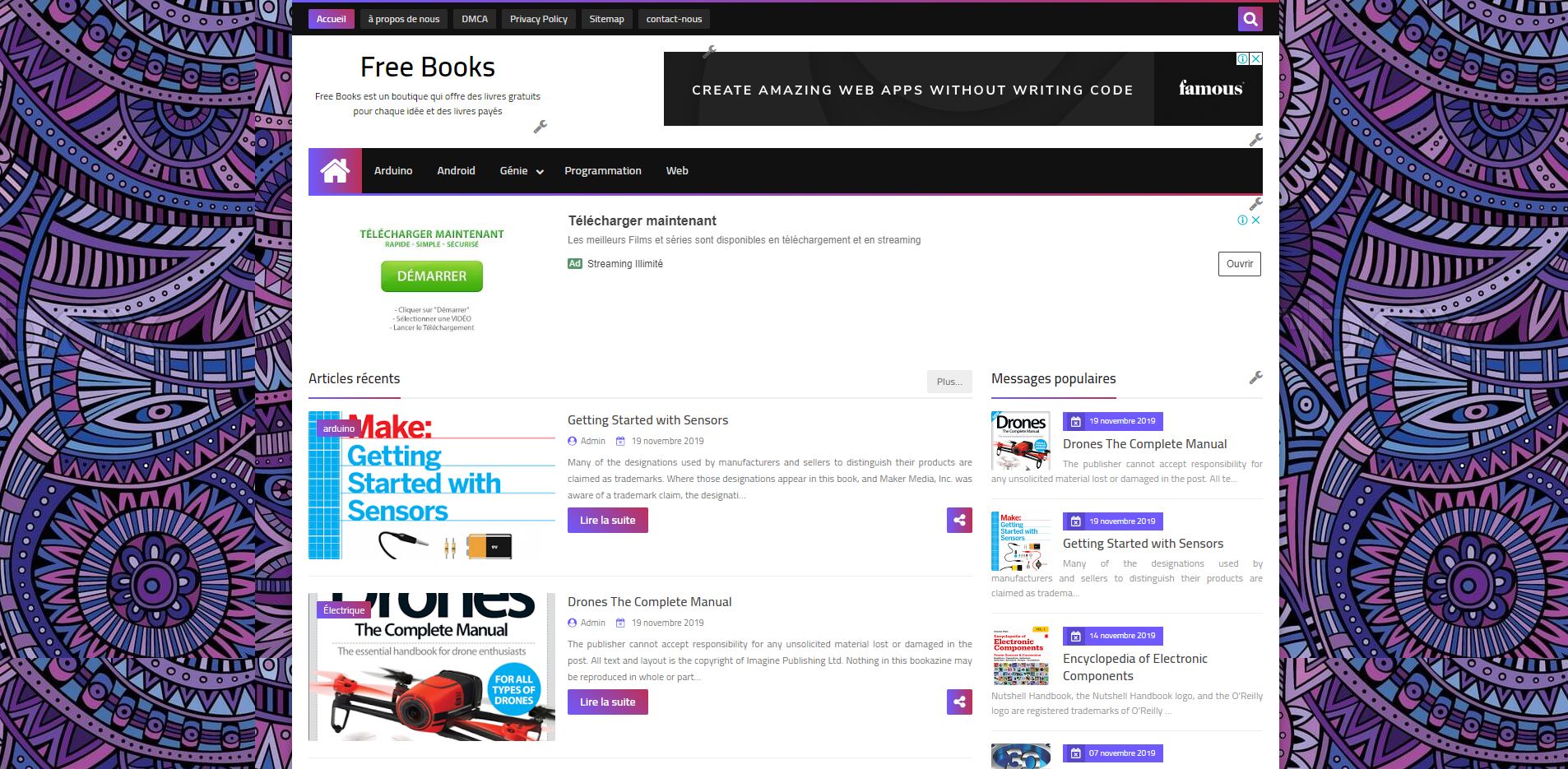1568x769 pixels.
Task: Click the Ouvrir button on the ad
Action: click(1239, 263)
